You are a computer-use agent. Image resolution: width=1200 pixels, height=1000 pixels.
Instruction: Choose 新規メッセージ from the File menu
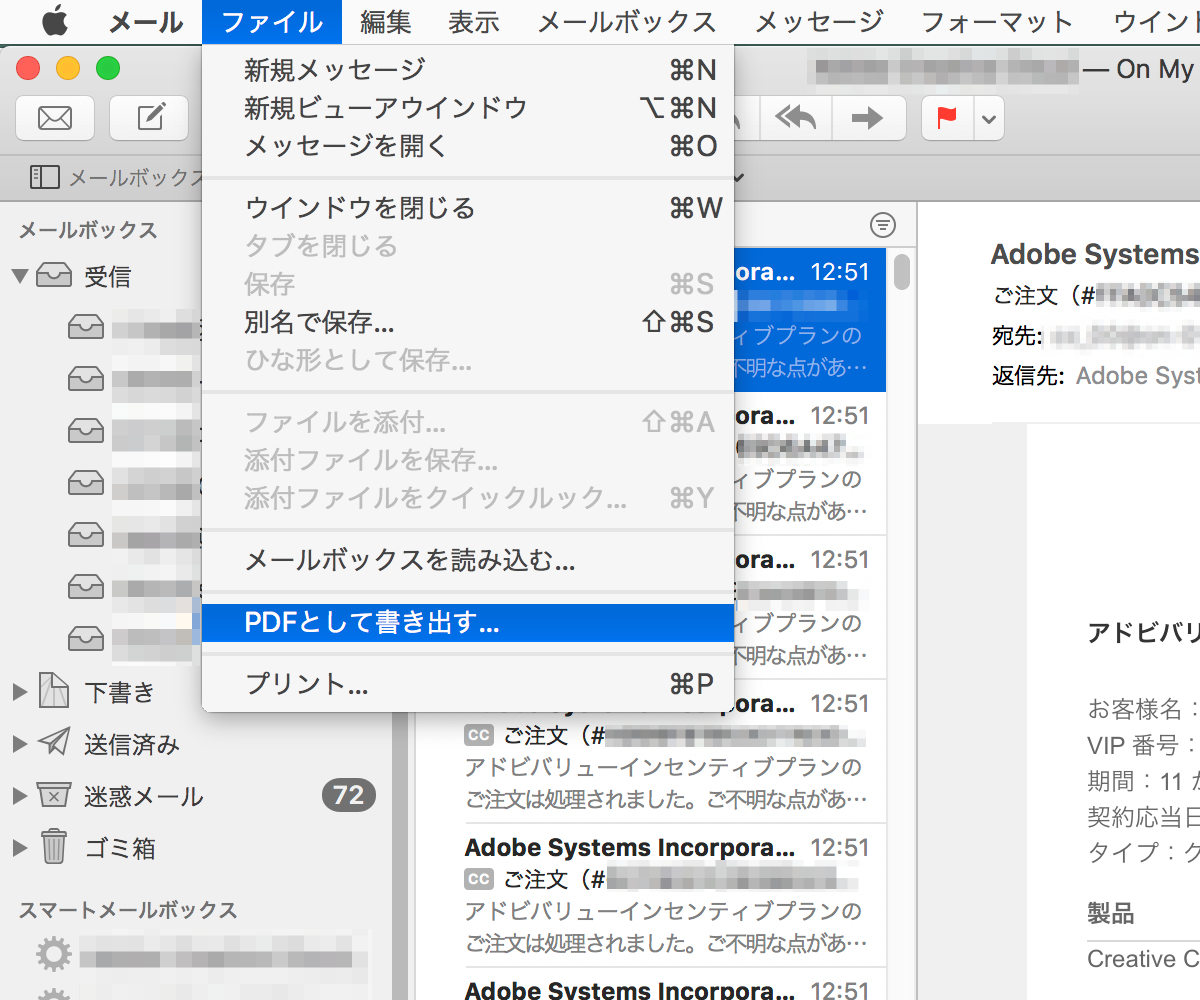(468, 69)
